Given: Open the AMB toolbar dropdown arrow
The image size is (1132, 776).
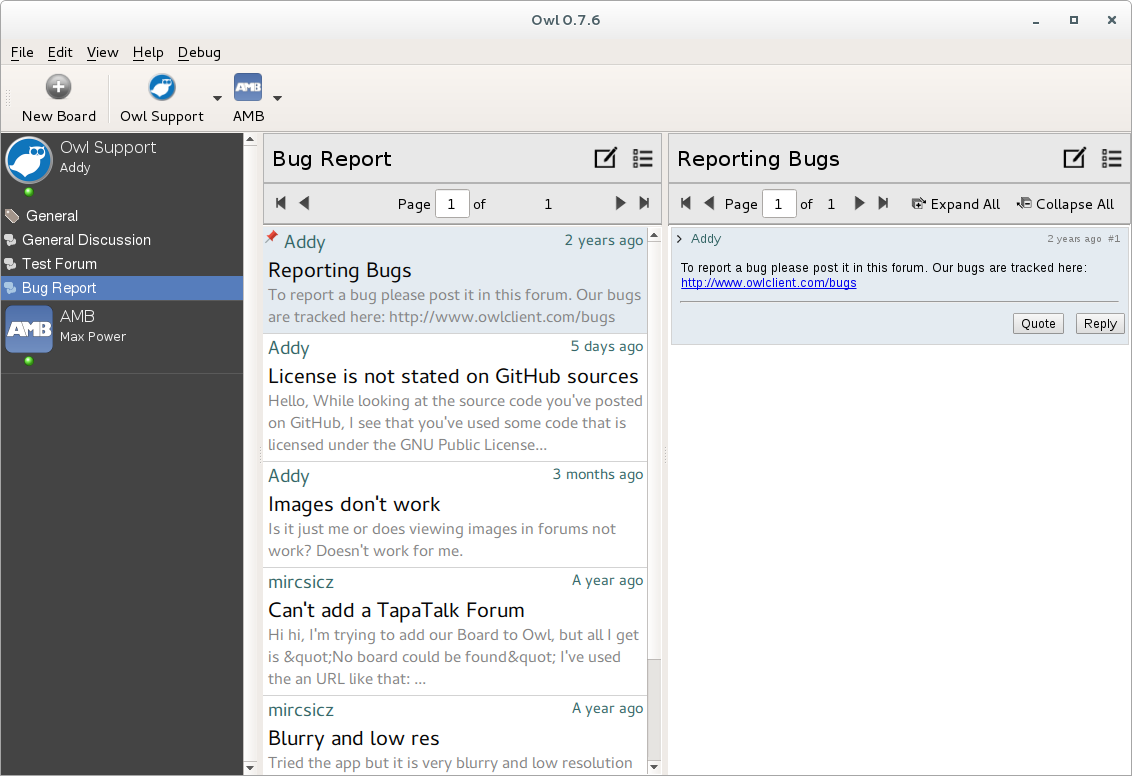Looking at the screenshot, I should pyautogui.click(x=277, y=98).
